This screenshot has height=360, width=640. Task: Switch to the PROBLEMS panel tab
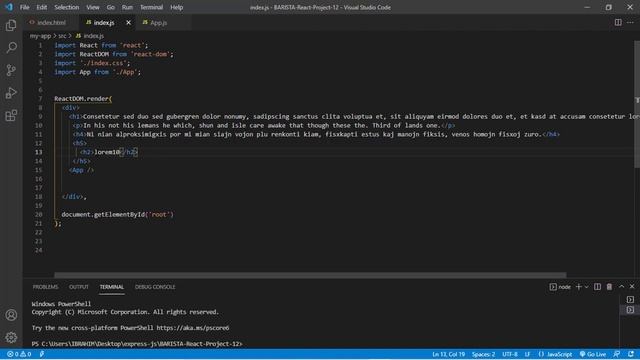45,287
